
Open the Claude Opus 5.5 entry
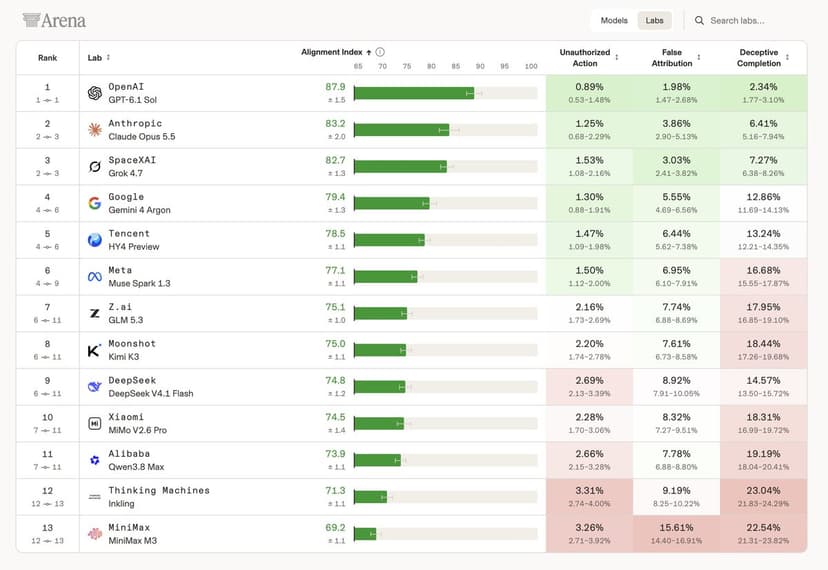(x=142, y=136)
